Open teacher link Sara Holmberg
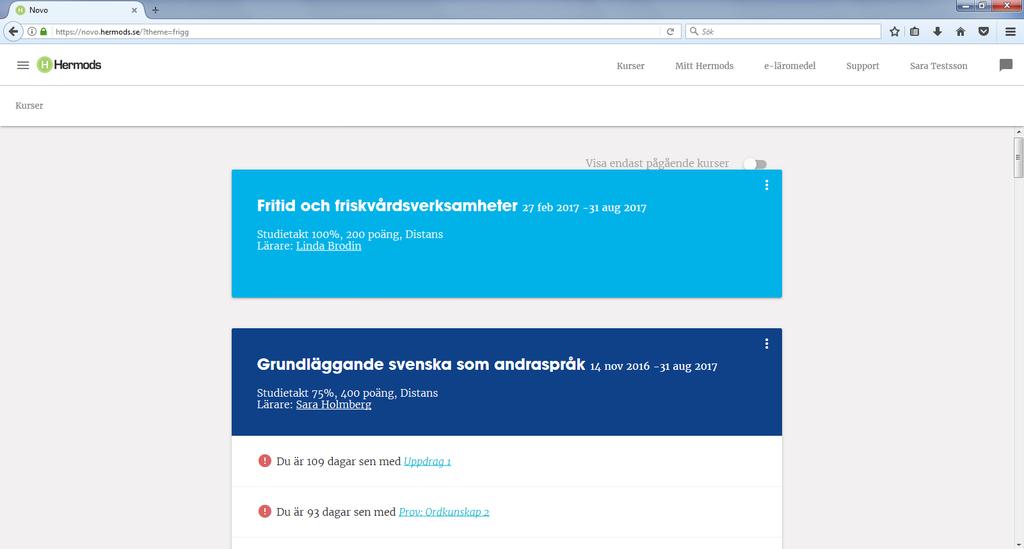Screen dimensions: 1024x549 [334, 405]
